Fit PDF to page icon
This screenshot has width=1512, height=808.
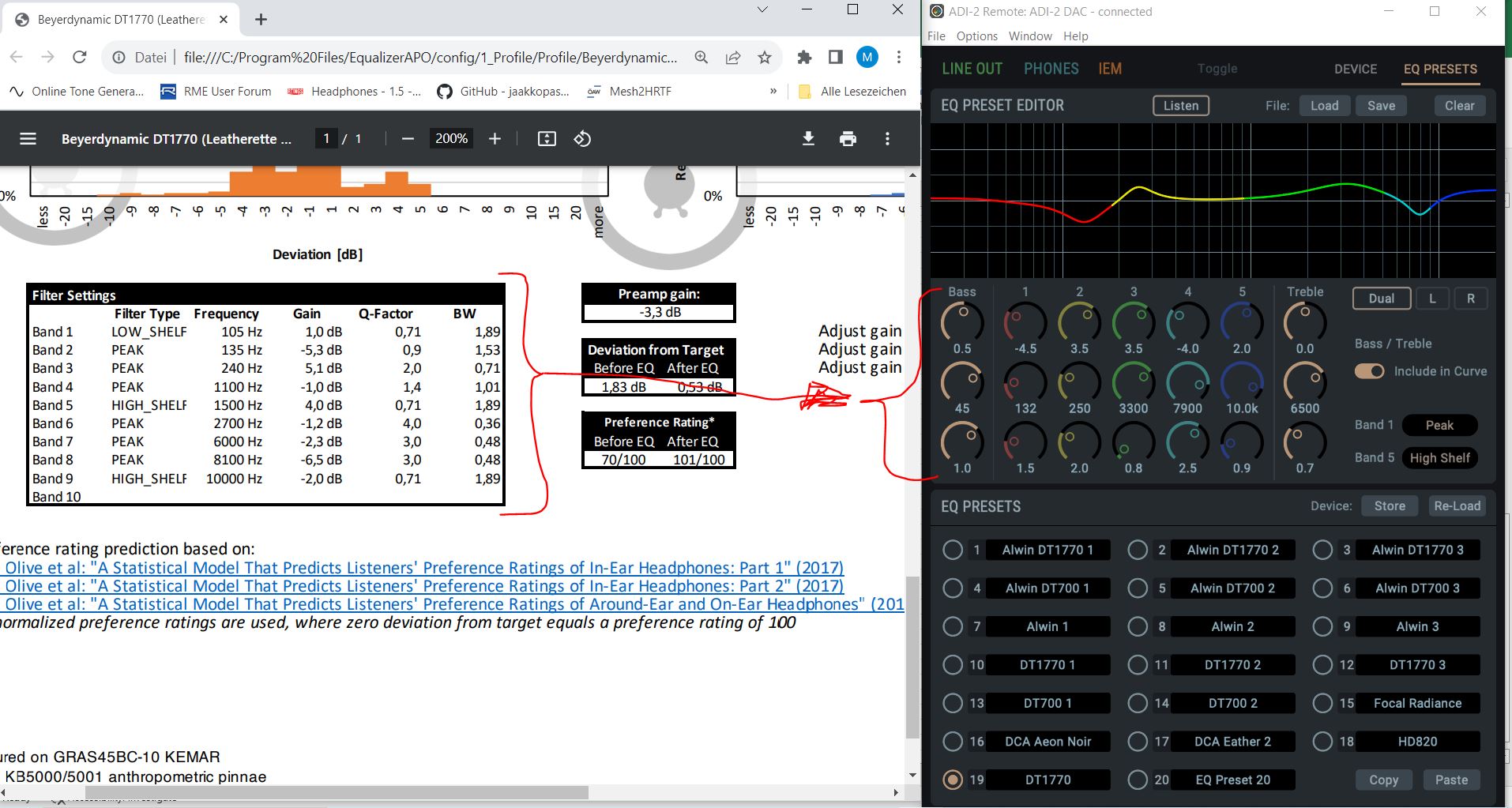(547, 139)
